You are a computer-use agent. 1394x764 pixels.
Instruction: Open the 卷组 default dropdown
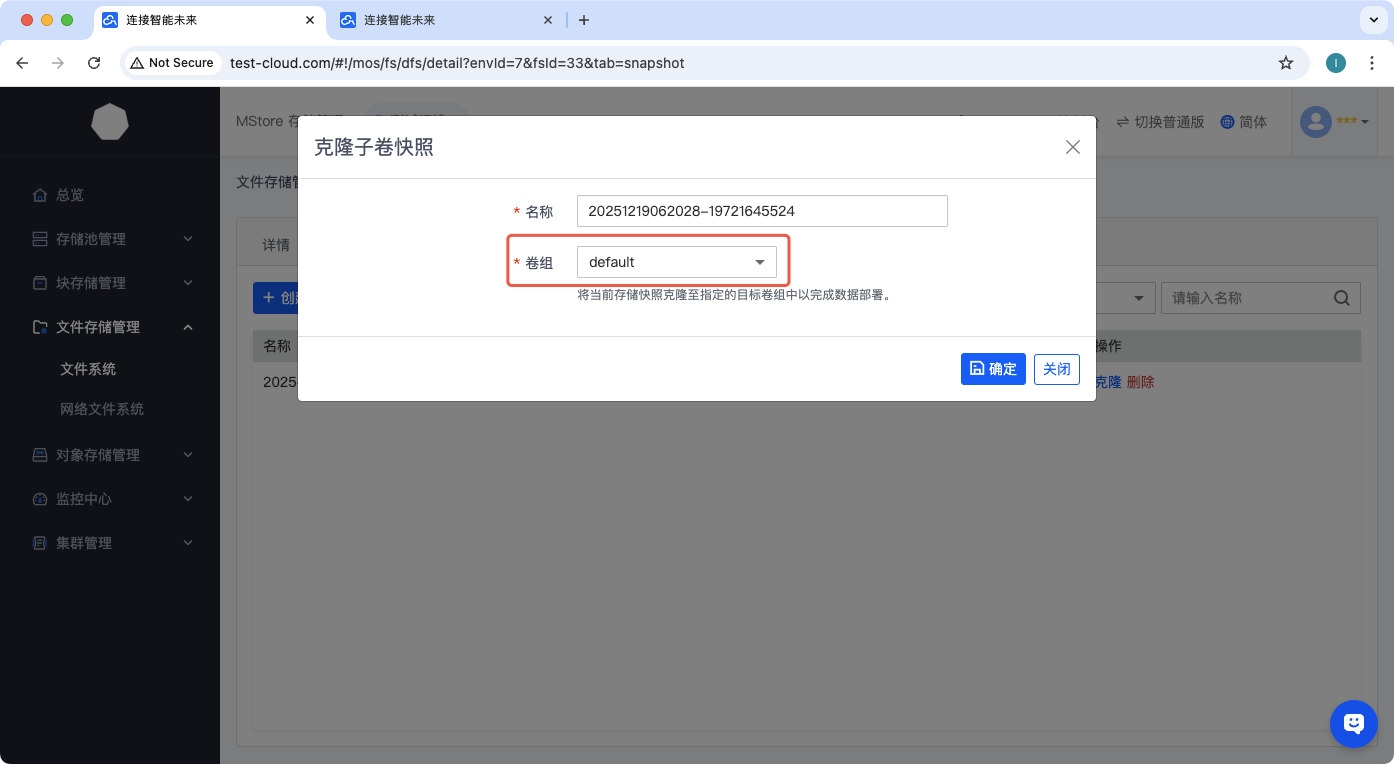[677, 262]
